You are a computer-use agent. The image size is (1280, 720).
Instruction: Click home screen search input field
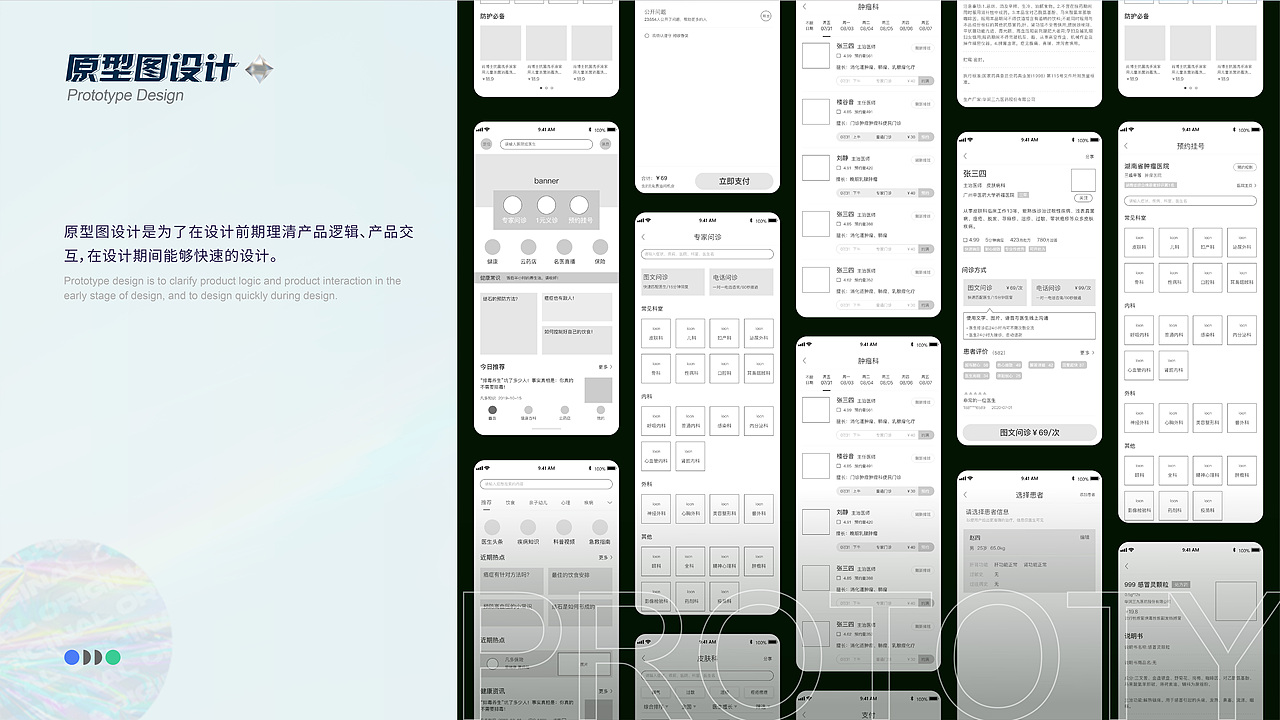546,144
